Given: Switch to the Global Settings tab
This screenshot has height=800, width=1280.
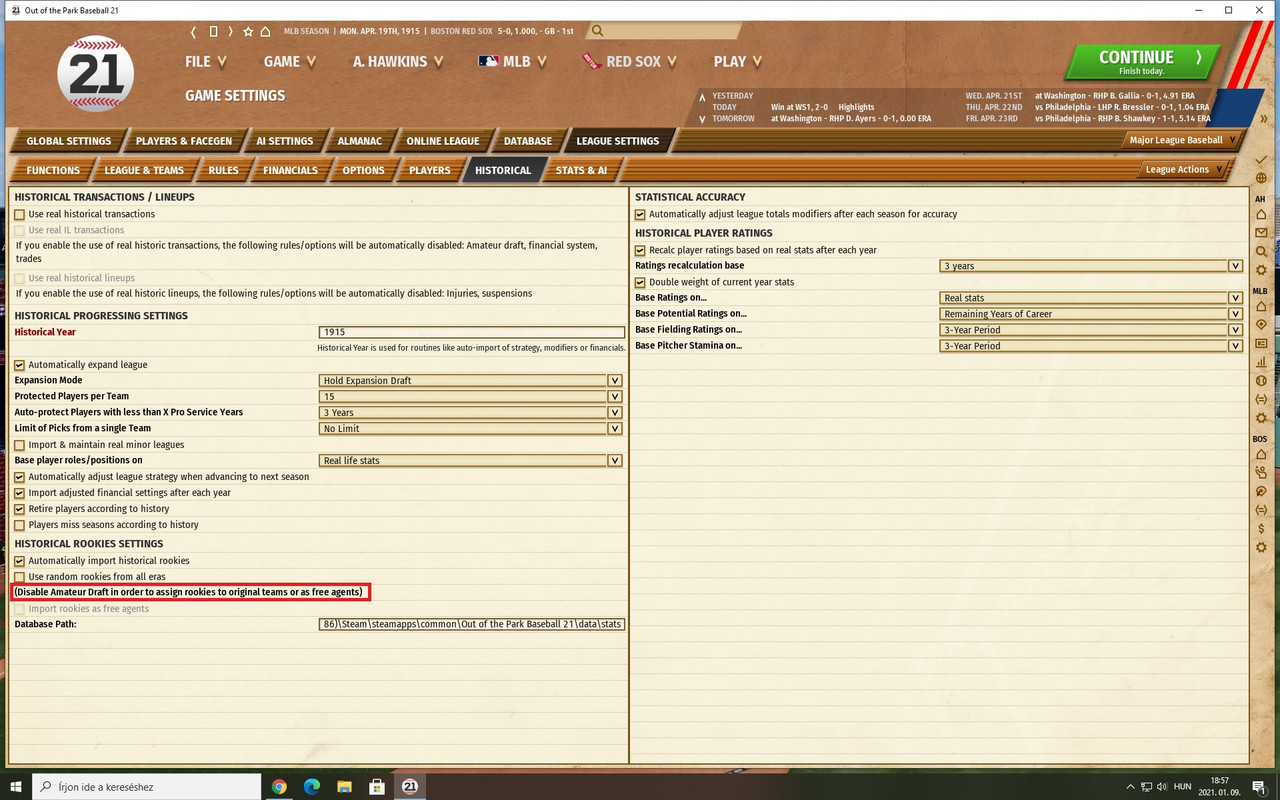Looking at the screenshot, I should click(68, 141).
